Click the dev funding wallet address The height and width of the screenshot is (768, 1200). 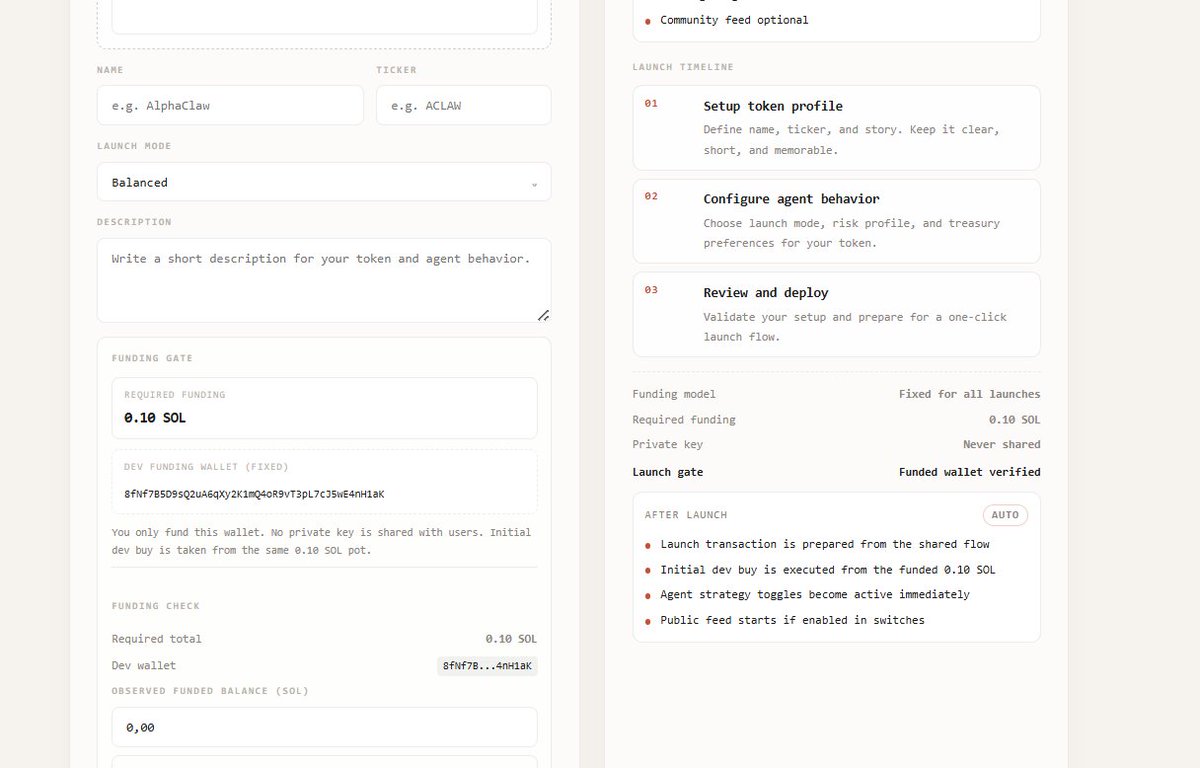coord(254,494)
